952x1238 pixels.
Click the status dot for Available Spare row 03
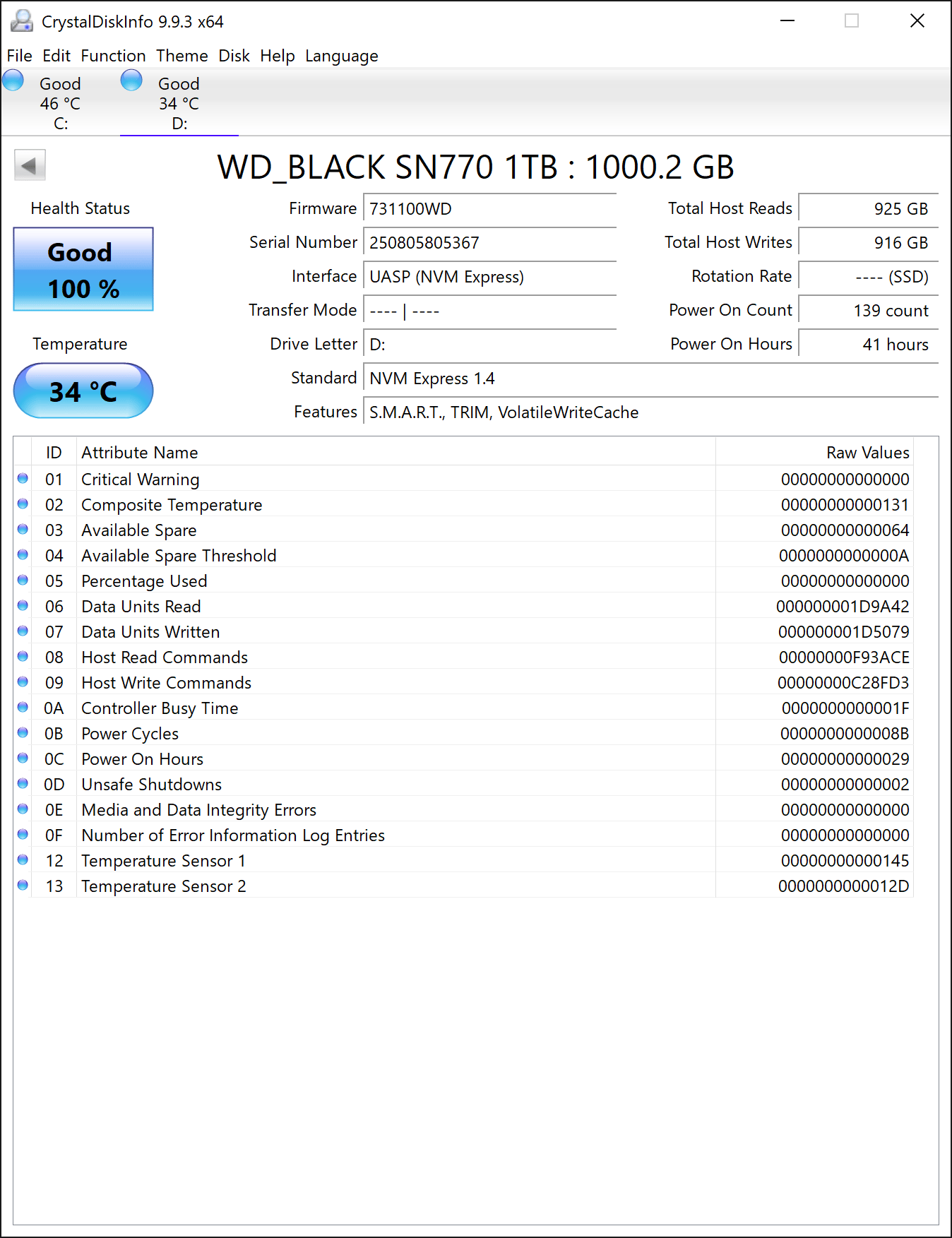coord(23,530)
